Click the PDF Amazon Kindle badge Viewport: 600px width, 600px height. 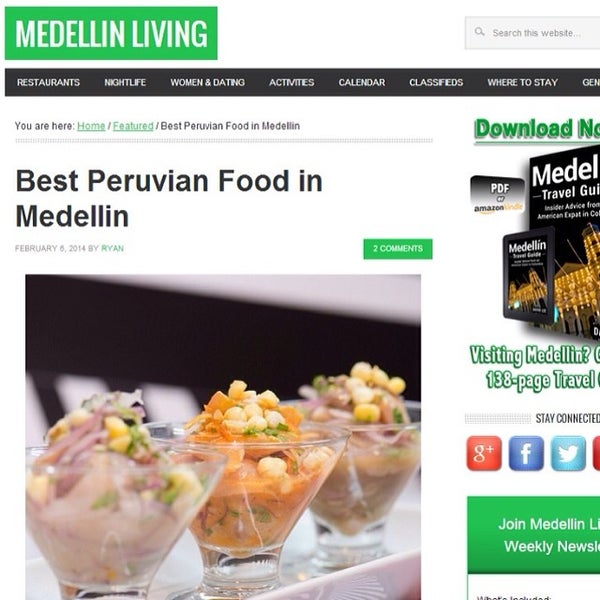(x=497, y=195)
